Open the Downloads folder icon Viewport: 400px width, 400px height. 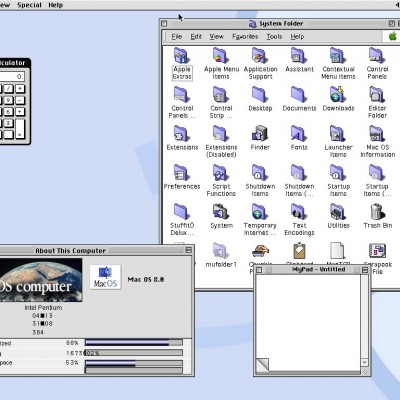[x=338, y=95]
